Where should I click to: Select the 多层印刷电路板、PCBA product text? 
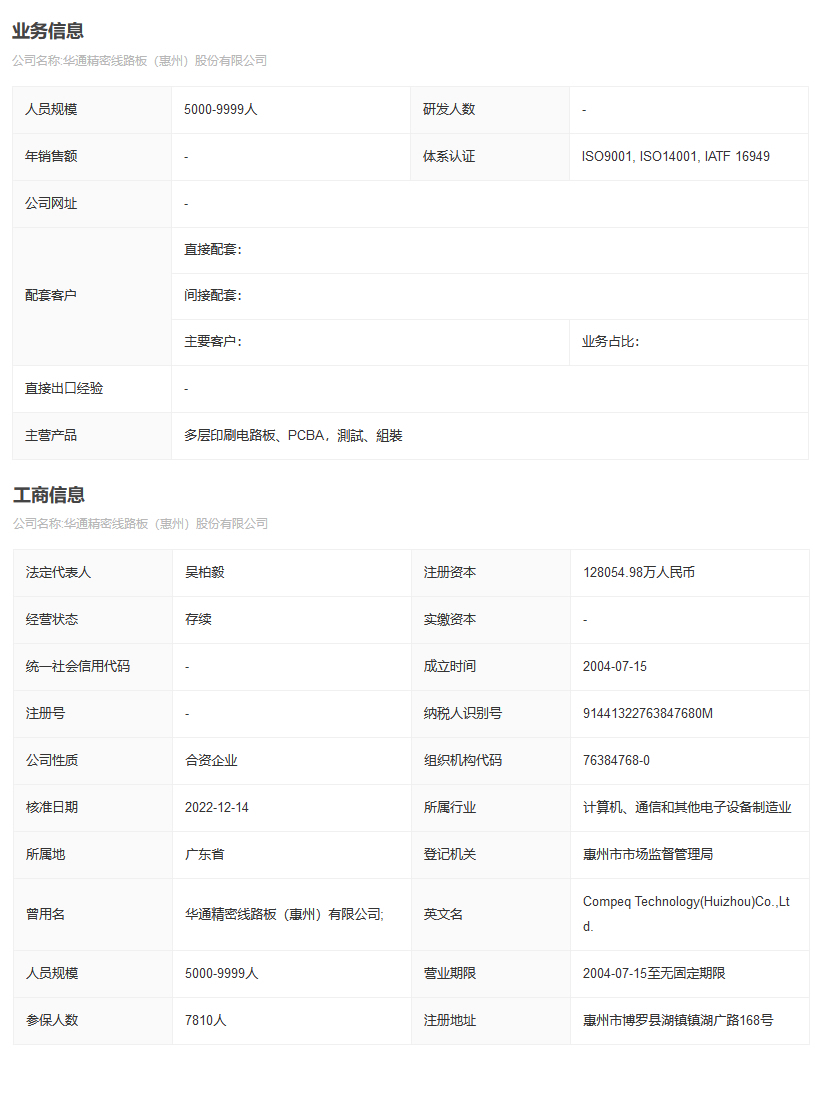point(293,436)
